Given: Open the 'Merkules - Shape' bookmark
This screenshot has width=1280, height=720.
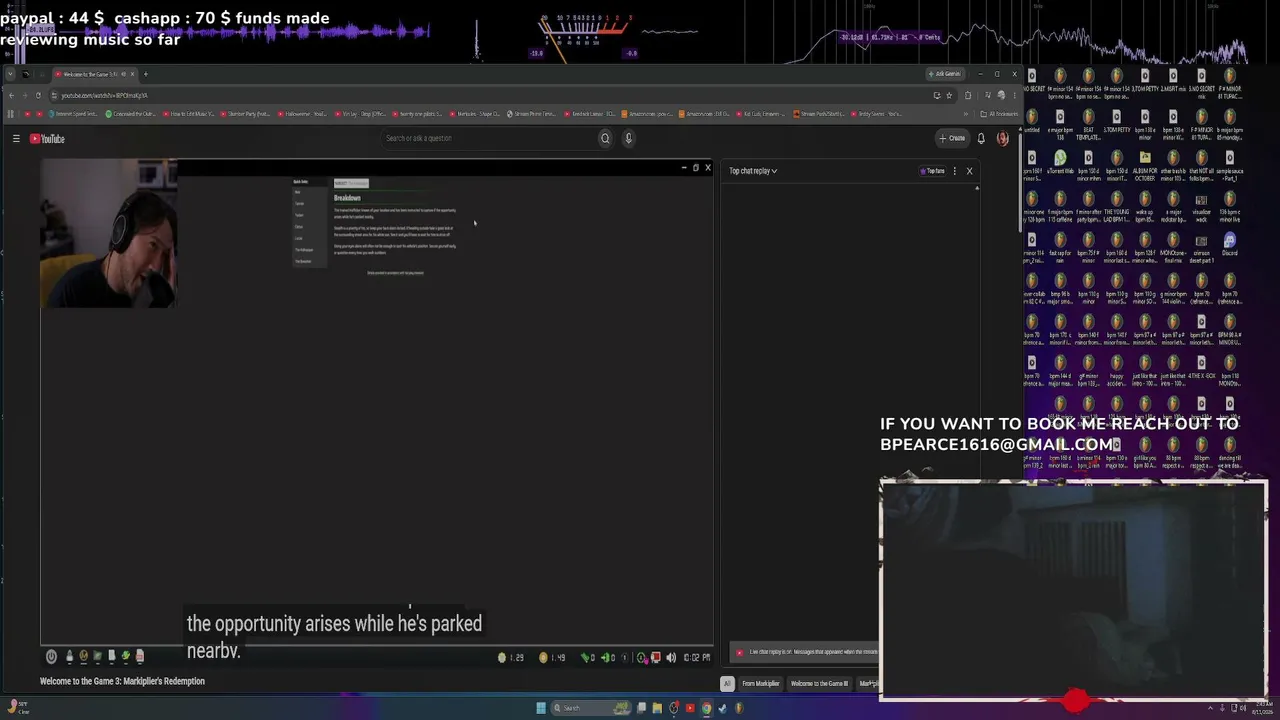Looking at the screenshot, I should pos(477,114).
